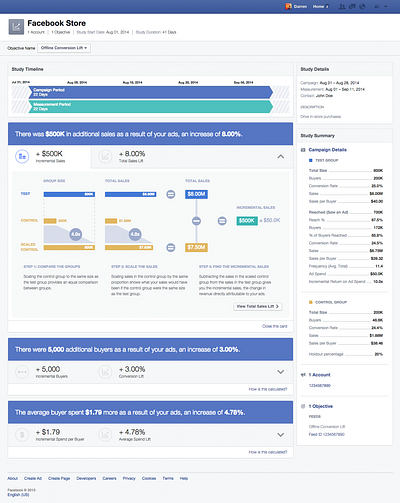Click the 4.0x scaling circle under Total Sales

135,234
